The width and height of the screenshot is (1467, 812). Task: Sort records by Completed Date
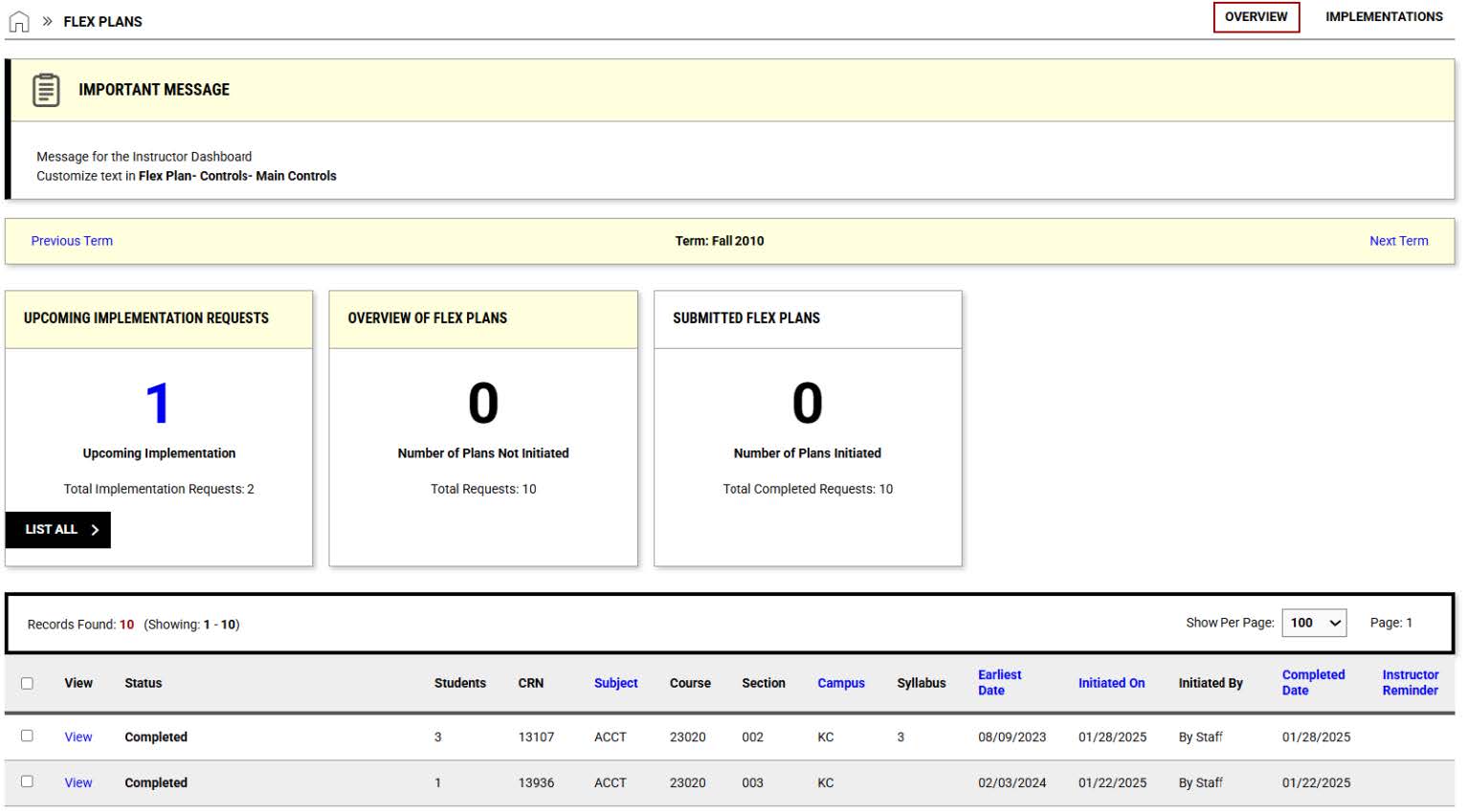coord(1313,681)
